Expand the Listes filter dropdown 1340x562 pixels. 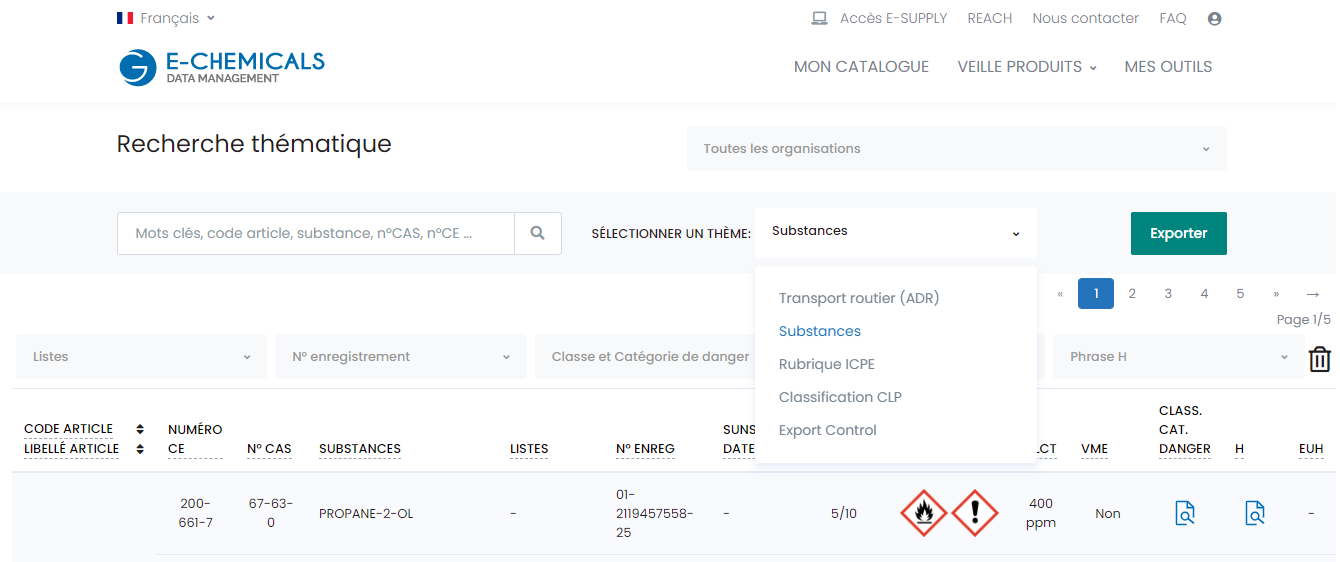coord(141,357)
